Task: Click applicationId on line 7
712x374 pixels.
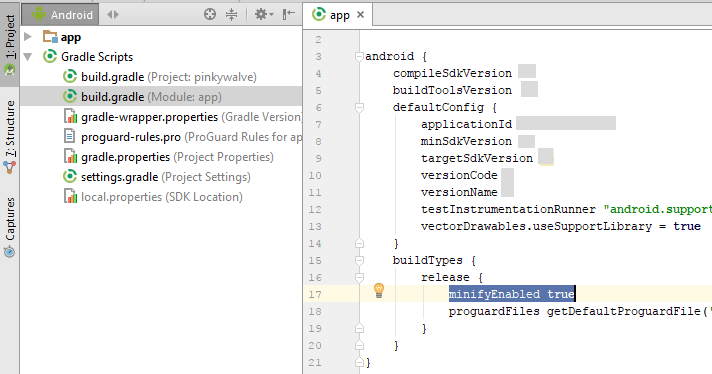Action: point(466,124)
